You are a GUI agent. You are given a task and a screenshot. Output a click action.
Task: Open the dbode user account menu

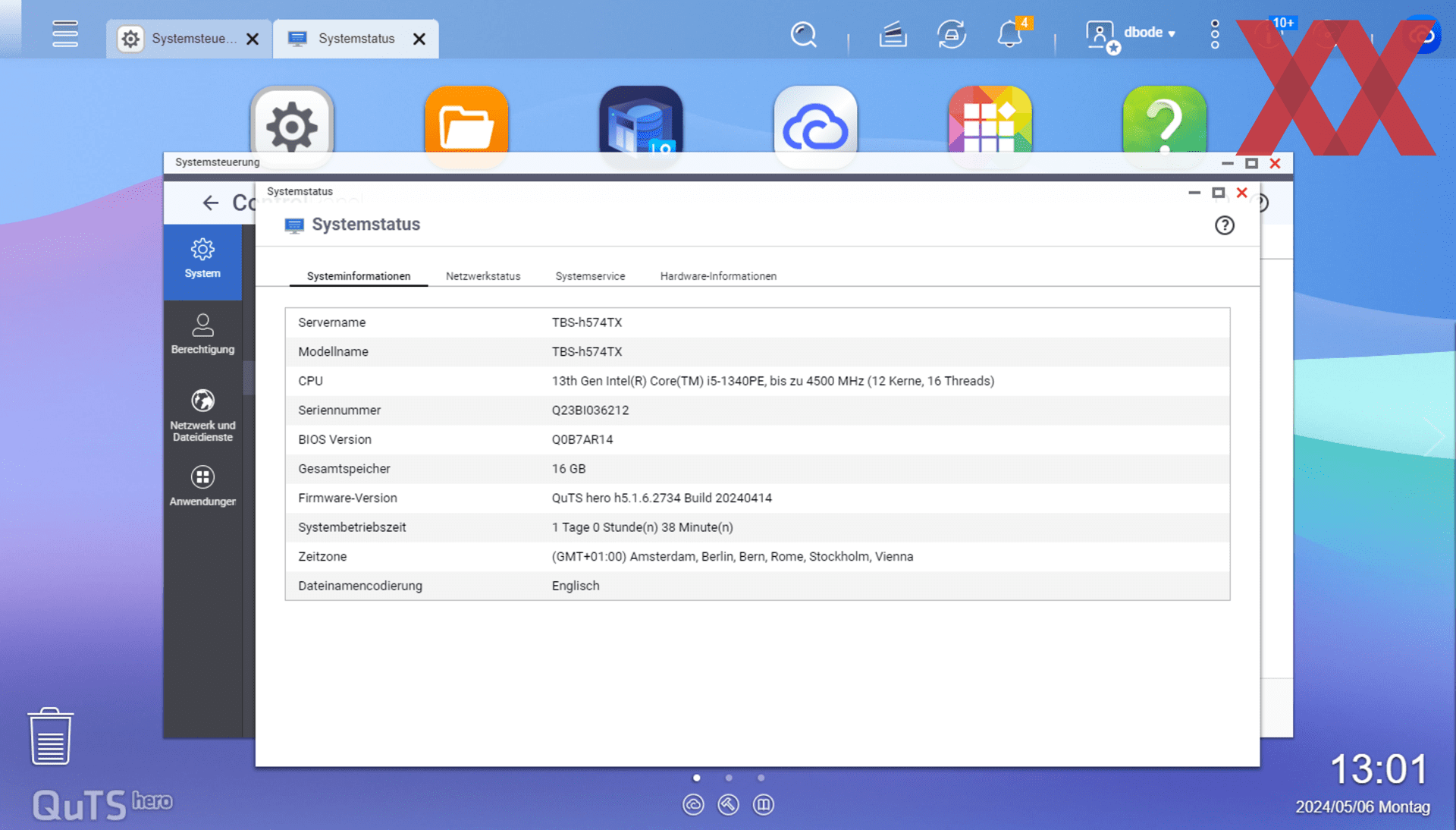[1131, 34]
